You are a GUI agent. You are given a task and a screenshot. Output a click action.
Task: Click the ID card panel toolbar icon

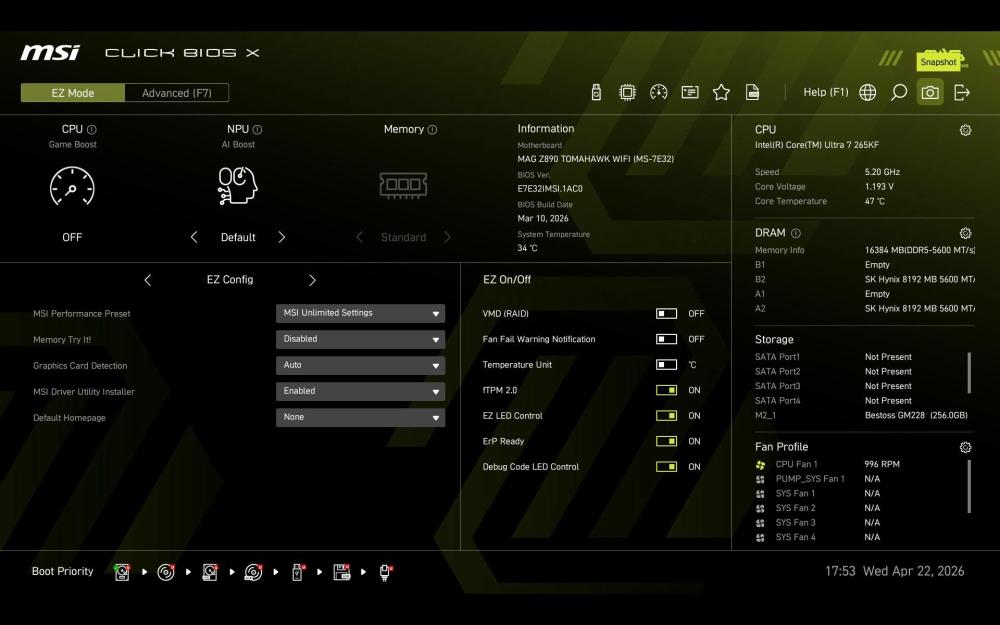(689, 92)
